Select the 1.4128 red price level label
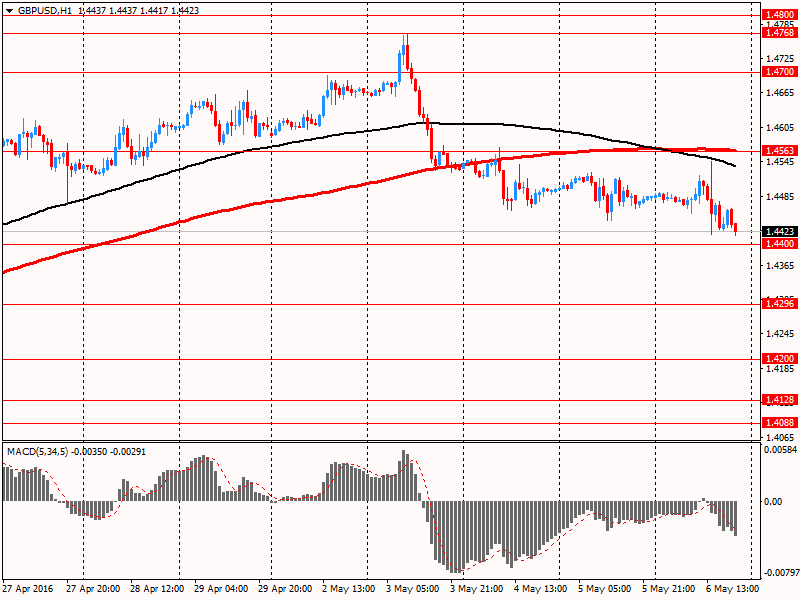This screenshot has width=800, height=600. pyautogui.click(x=780, y=400)
